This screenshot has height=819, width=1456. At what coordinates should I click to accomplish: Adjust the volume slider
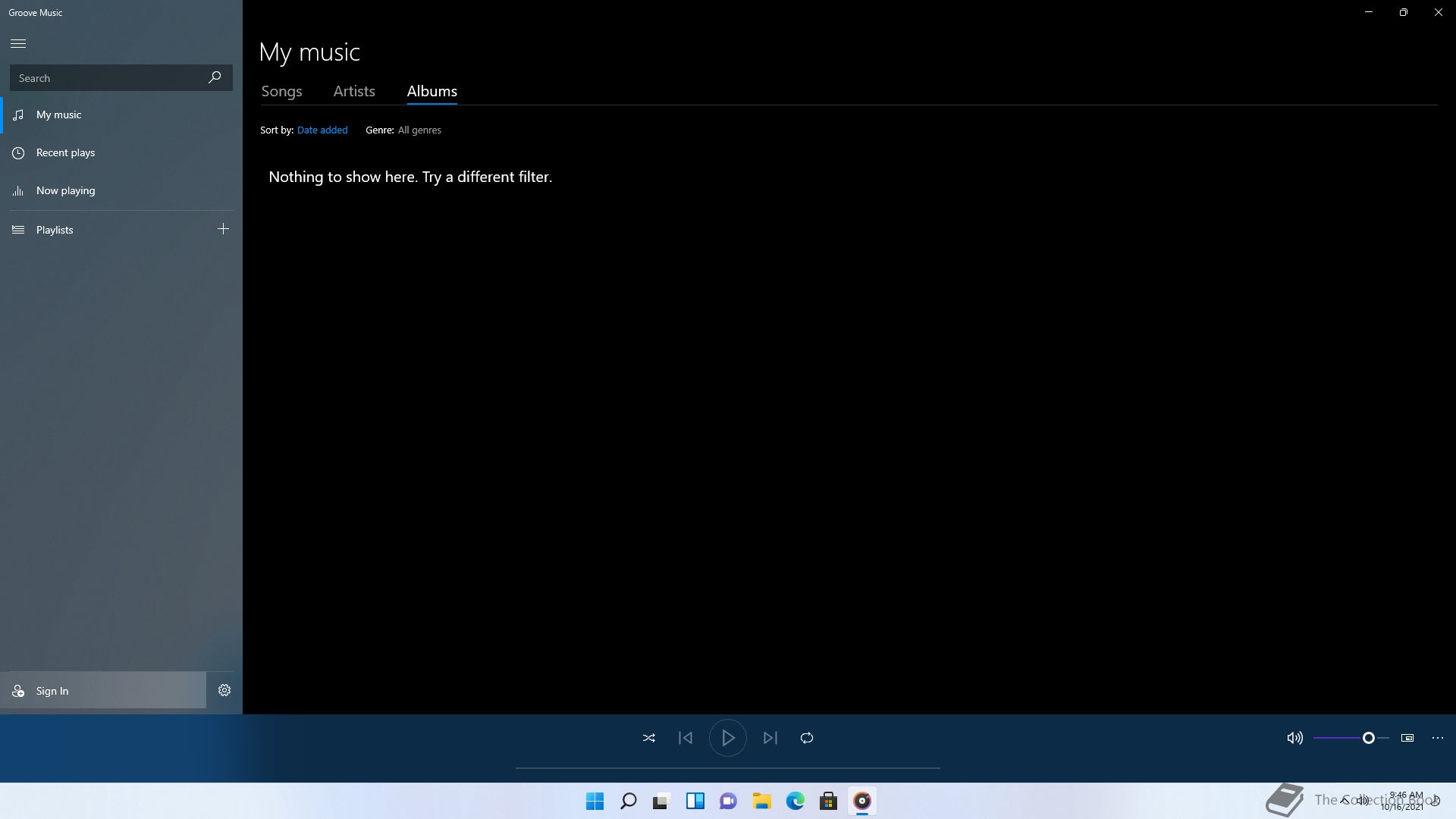pyautogui.click(x=1351, y=738)
